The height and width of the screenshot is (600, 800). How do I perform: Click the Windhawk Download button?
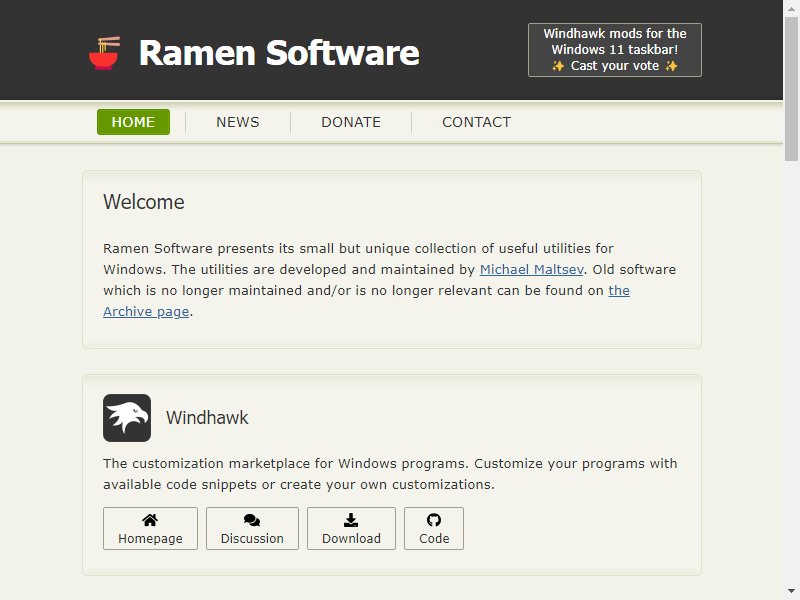click(x=351, y=529)
